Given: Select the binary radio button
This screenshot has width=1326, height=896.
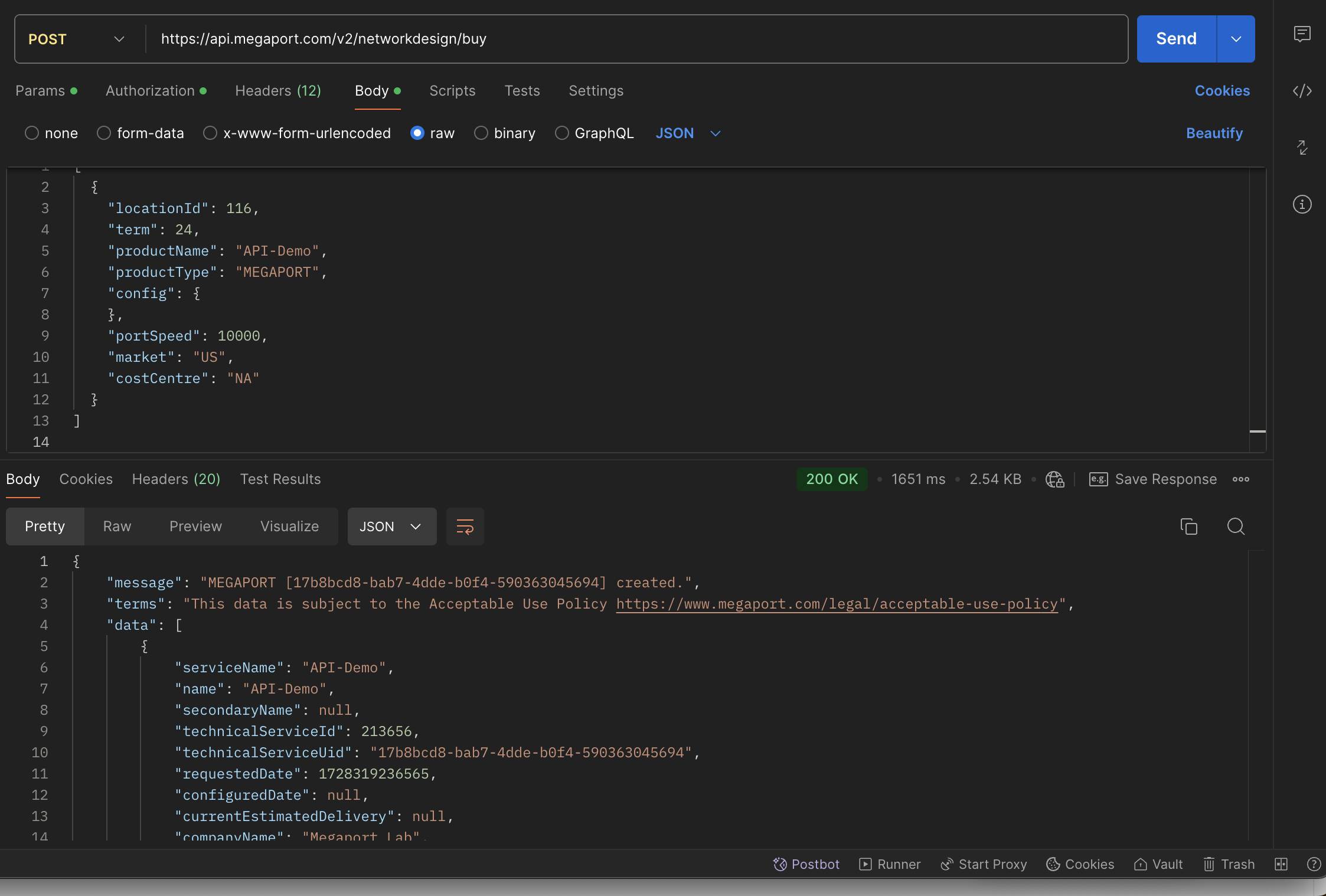Looking at the screenshot, I should [x=480, y=133].
